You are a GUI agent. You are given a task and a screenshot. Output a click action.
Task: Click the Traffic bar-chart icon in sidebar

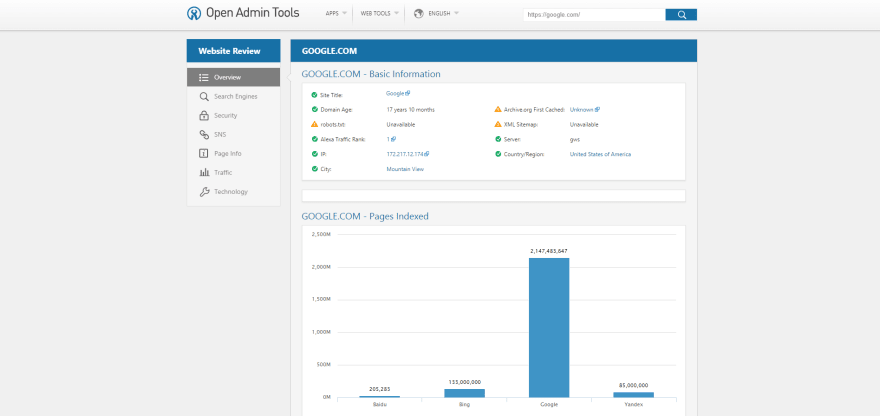(204, 173)
